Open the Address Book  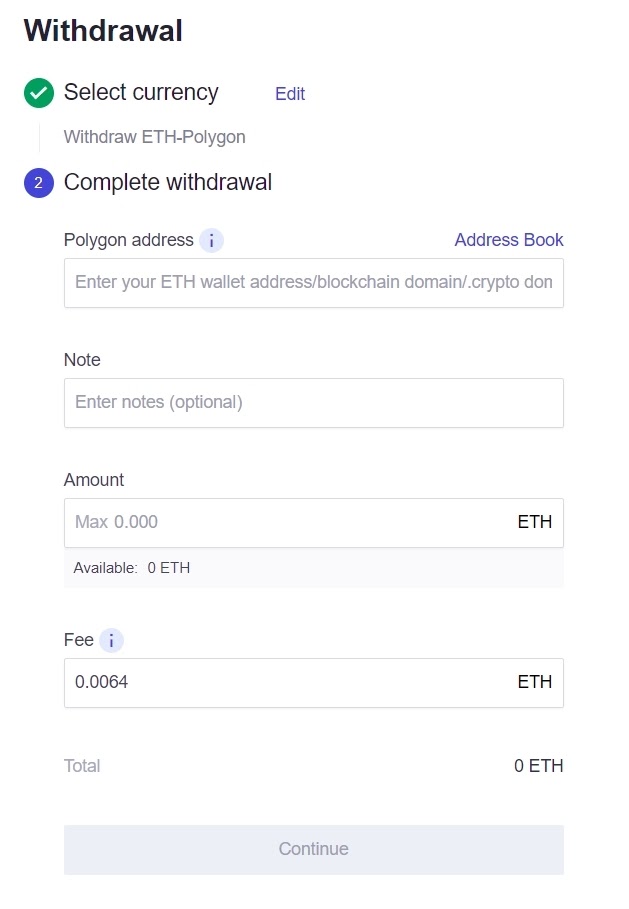tap(508, 240)
